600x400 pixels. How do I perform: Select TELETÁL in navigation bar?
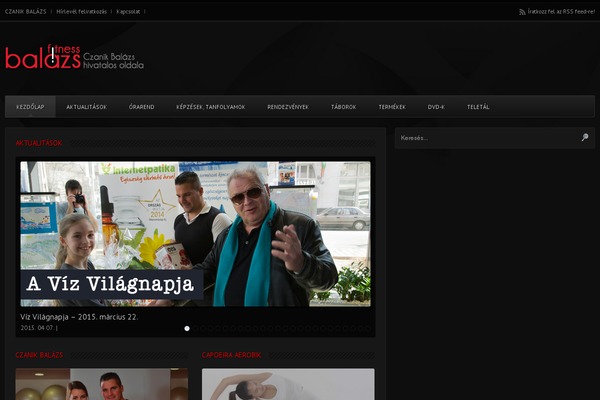click(478, 107)
